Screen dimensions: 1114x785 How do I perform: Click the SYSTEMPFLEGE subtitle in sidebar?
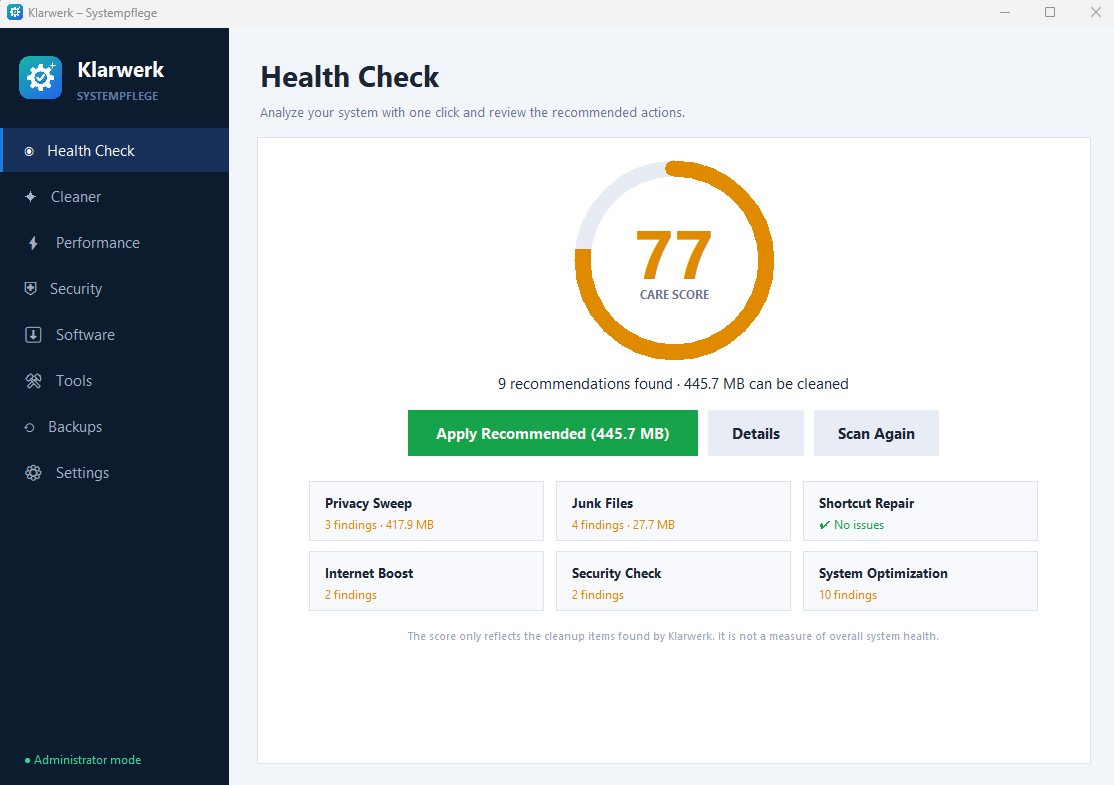coord(117,96)
